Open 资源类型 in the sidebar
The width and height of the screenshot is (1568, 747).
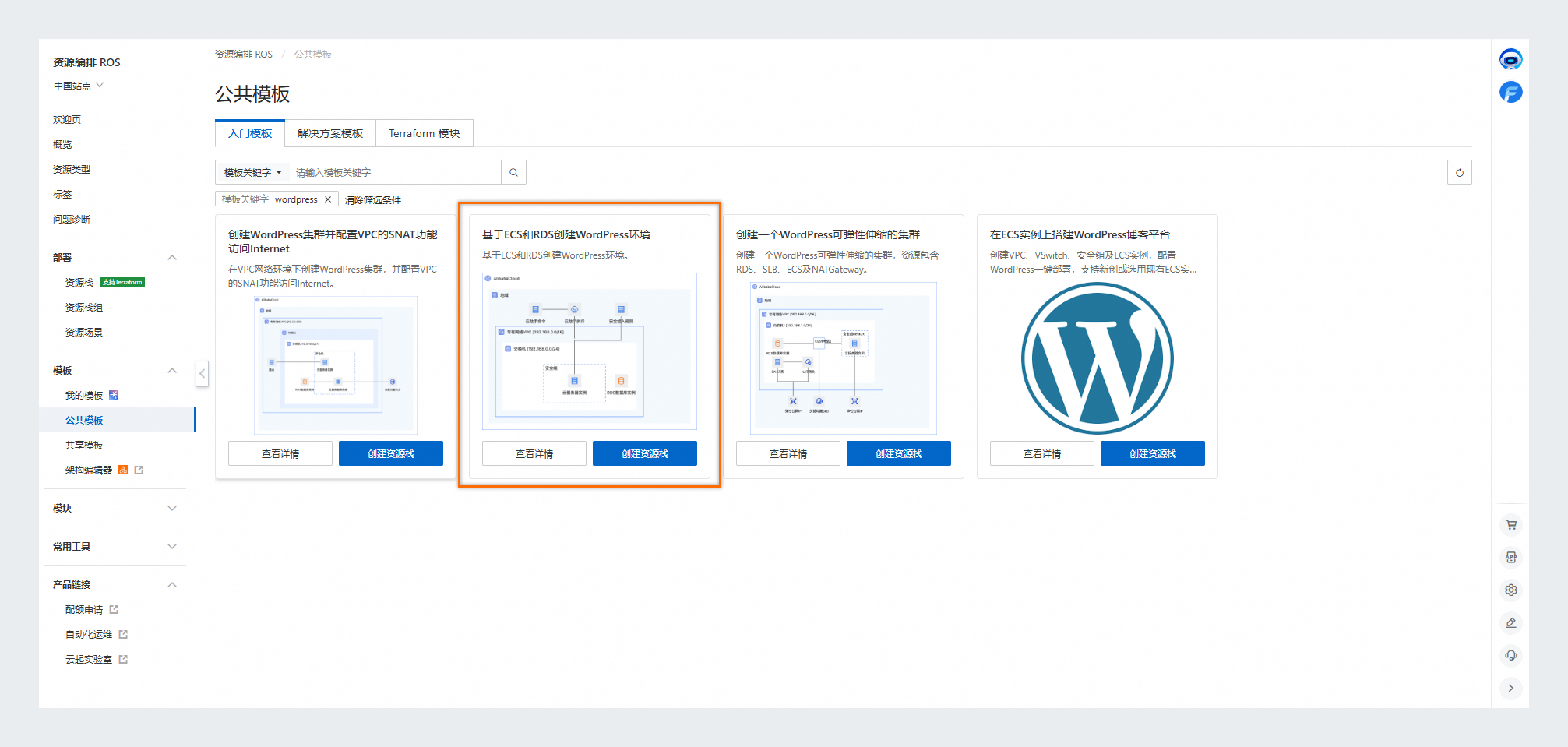click(x=72, y=169)
